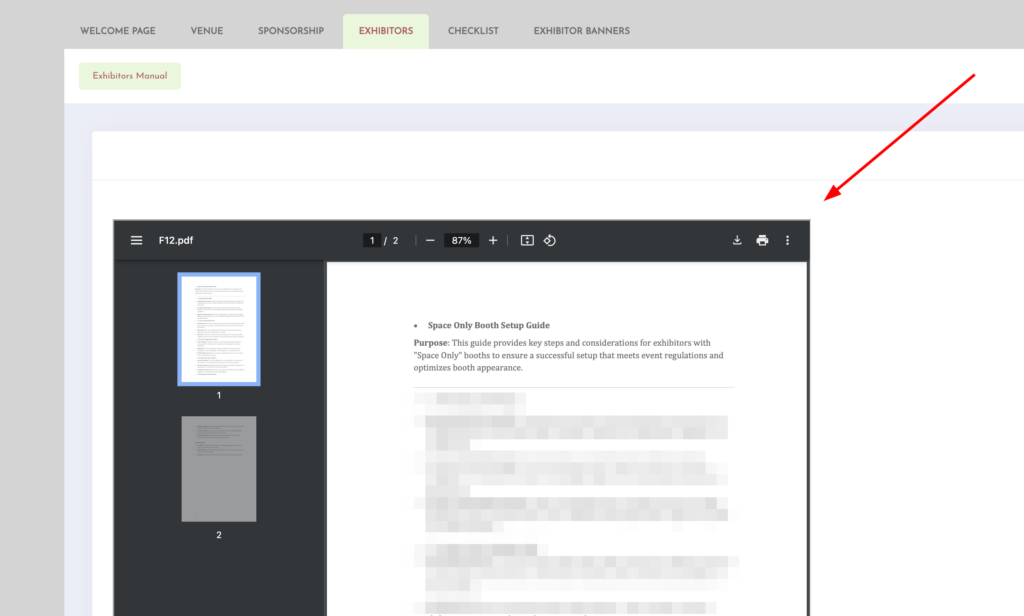Click the Space Only Booth Setup Guide heading

coord(488,325)
